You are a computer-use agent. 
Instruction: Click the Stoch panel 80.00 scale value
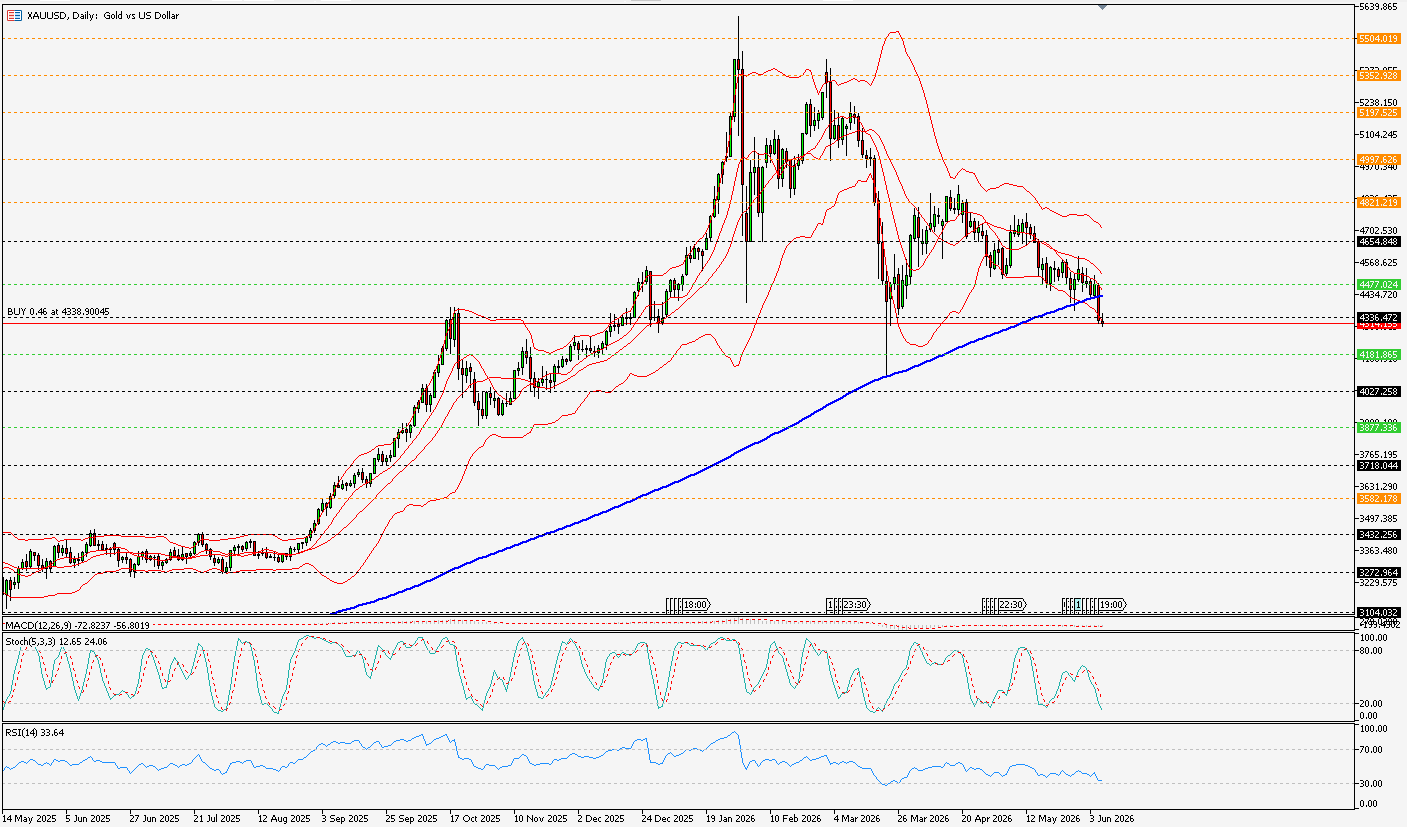[1371, 650]
